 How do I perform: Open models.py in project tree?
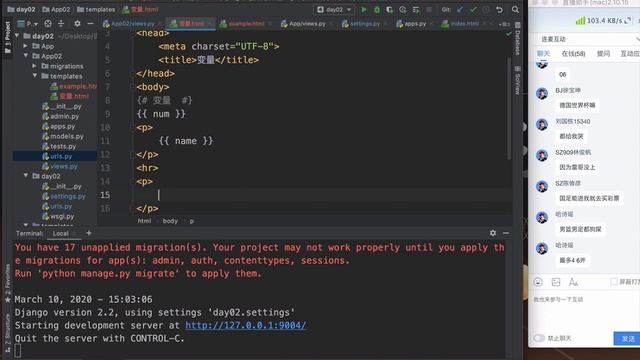tap(62, 136)
